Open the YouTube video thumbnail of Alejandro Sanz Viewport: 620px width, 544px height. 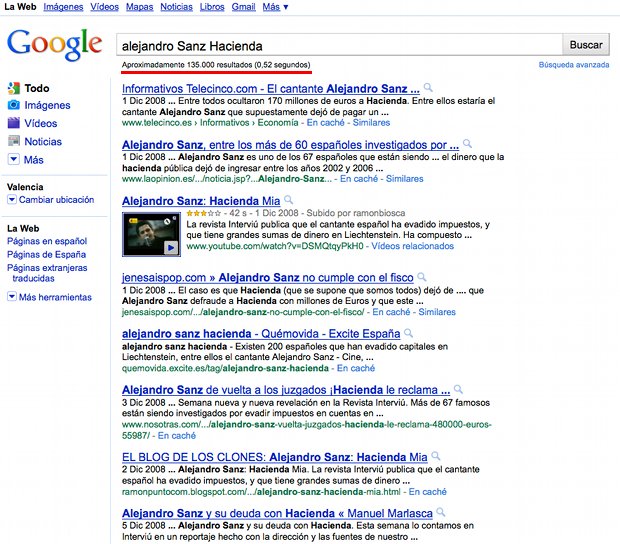pos(151,234)
